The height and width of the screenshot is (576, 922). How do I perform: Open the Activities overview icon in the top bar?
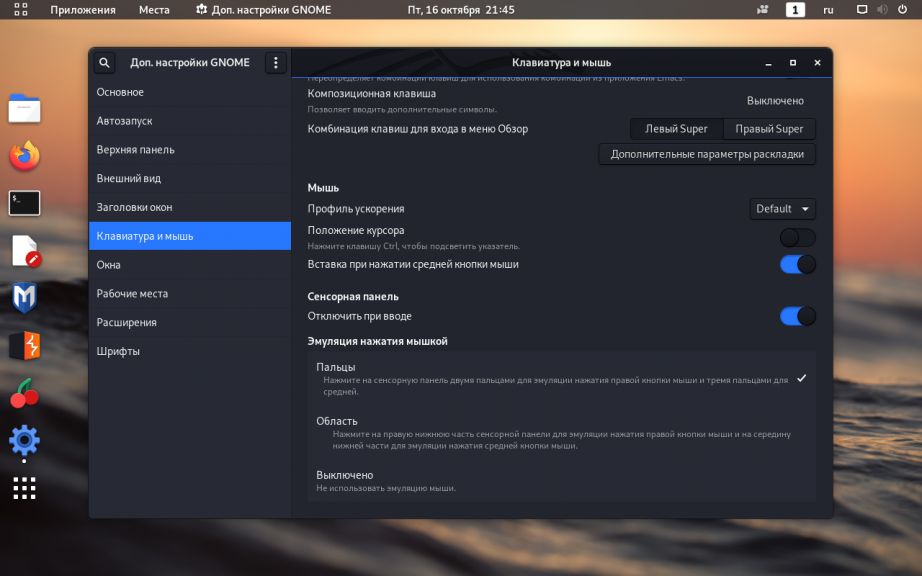click(21, 9)
